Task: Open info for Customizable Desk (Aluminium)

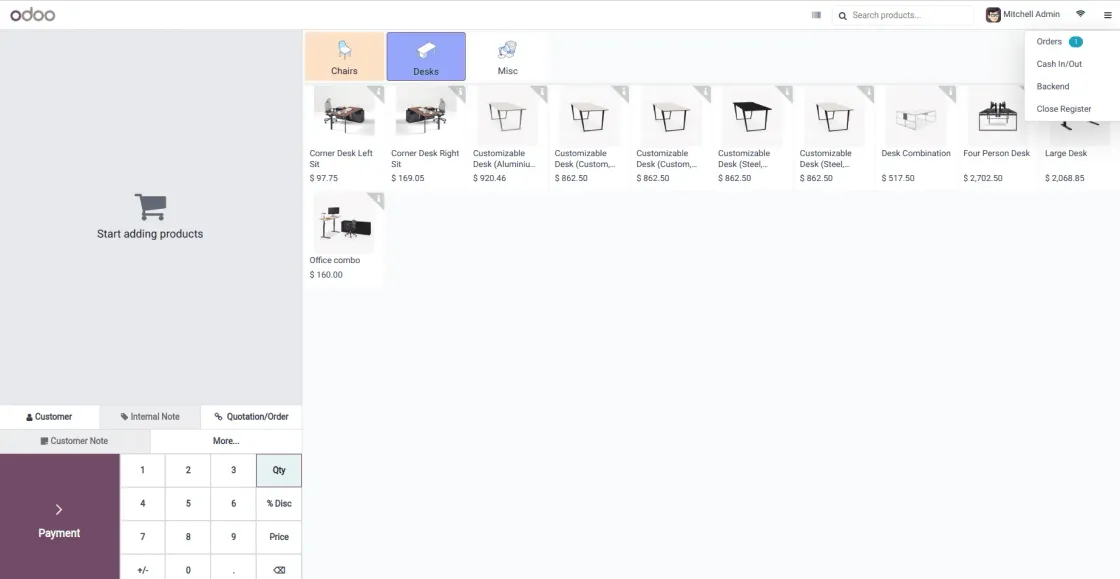Action: click(542, 92)
